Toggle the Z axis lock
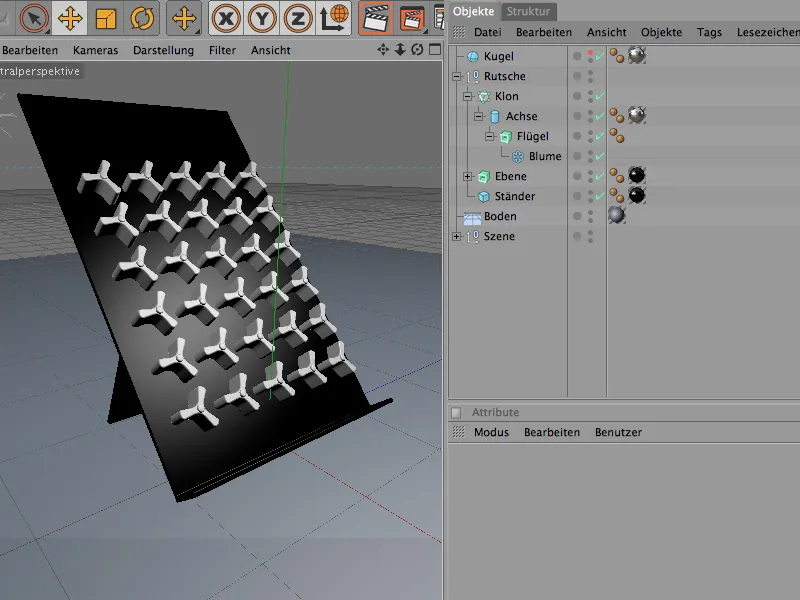Image resolution: width=800 pixels, height=600 pixels. click(298, 18)
